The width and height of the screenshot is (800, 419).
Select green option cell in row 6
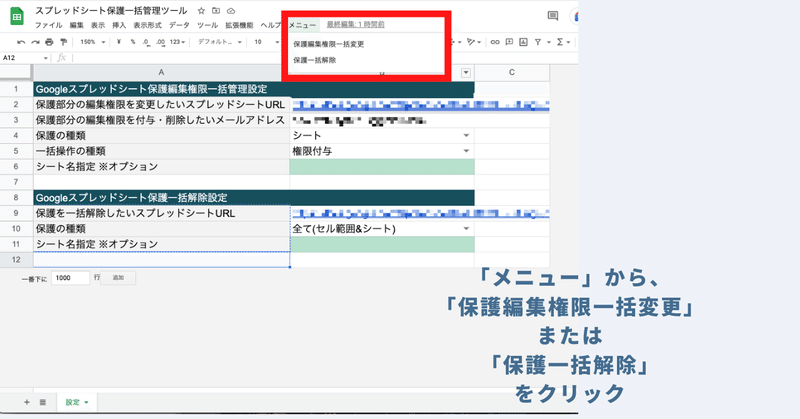pyautogui.click(x=382, y=167)
